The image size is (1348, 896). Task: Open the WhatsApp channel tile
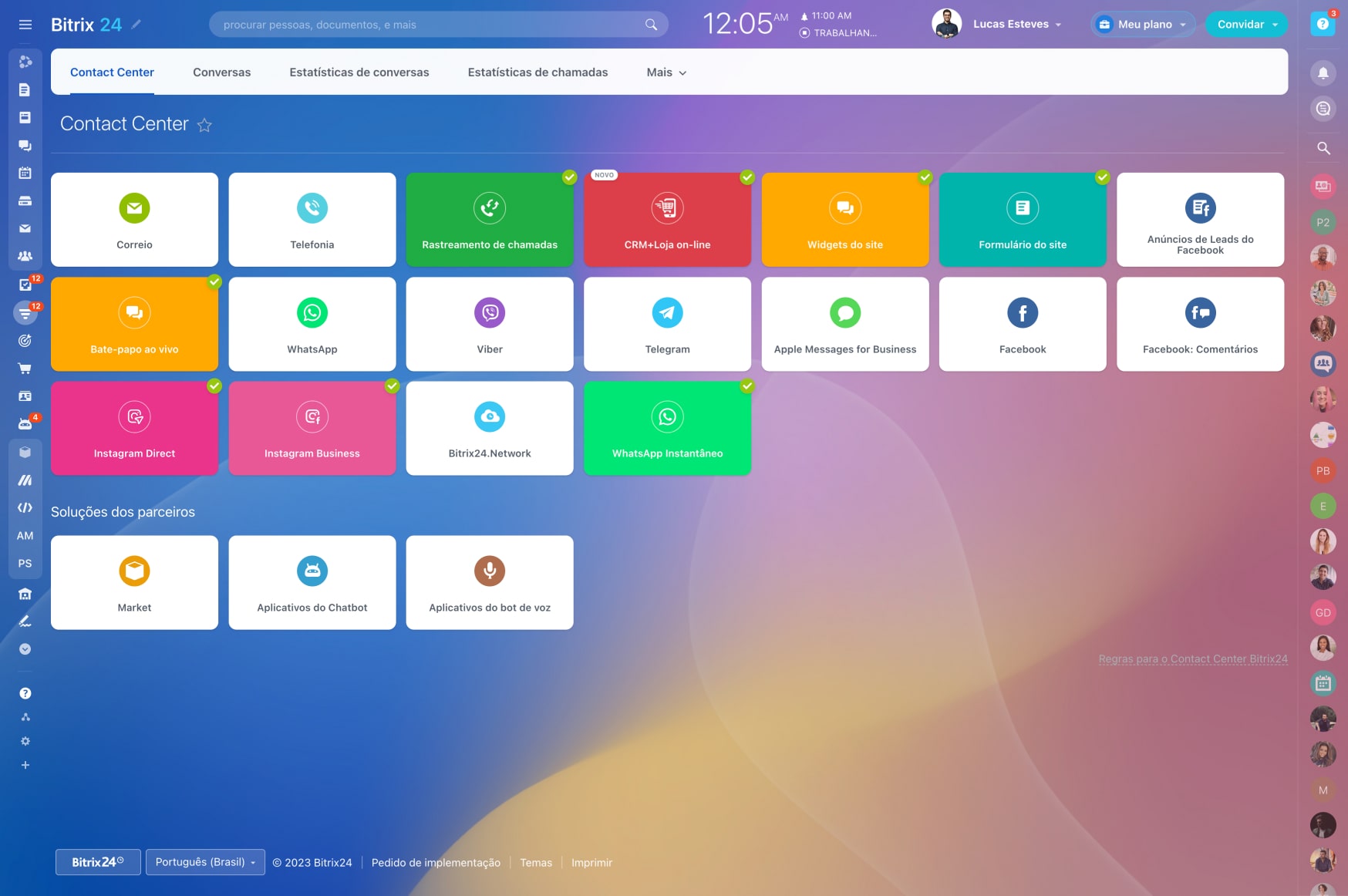pos(312,325)
